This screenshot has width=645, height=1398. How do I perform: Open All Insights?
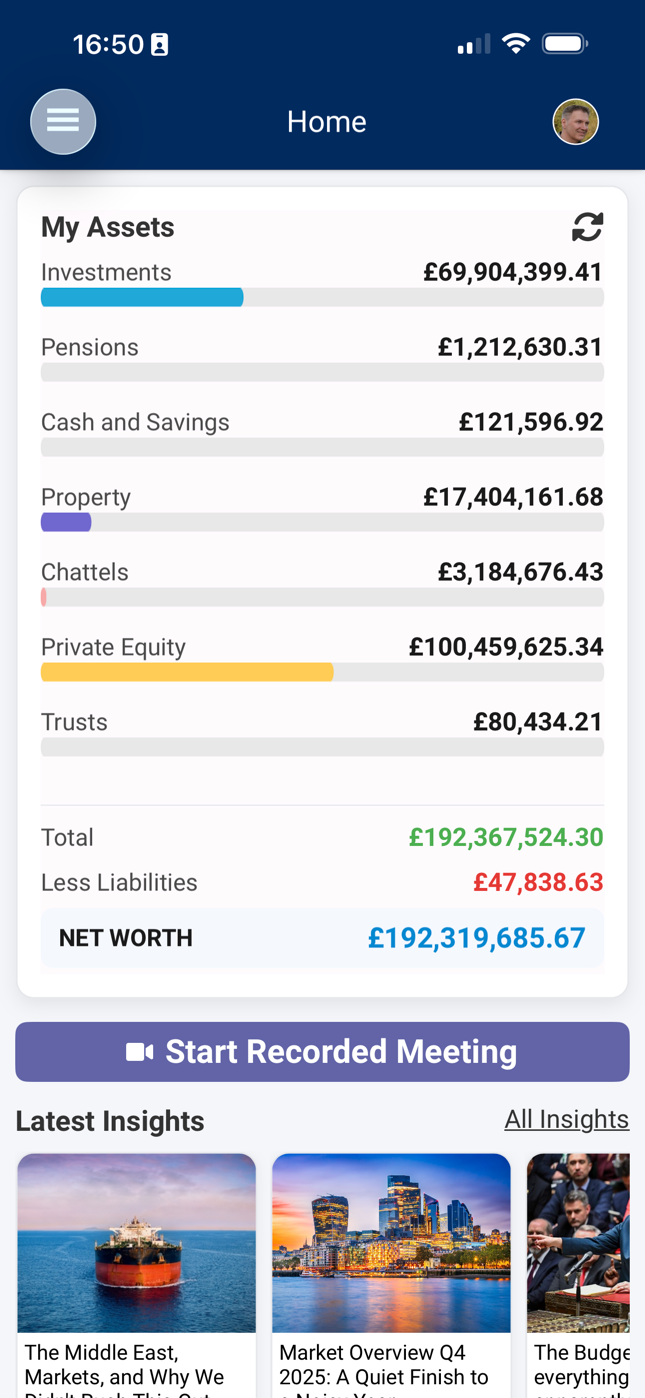pyautogui.click(x=567, y=1119)
